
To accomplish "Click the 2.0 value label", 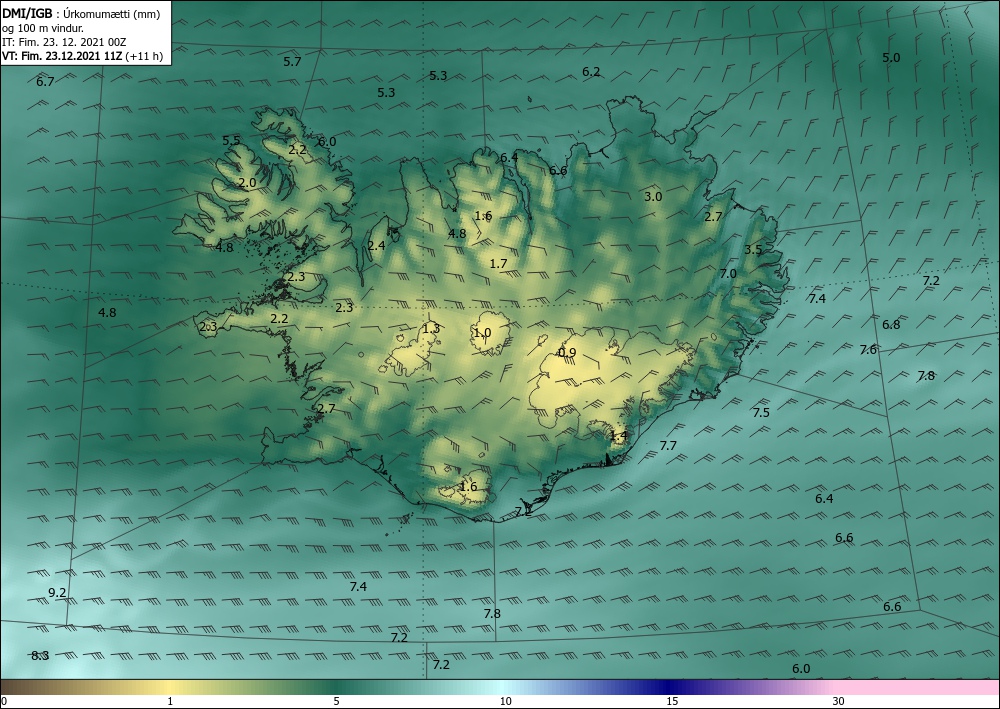I will click(x=247, y=183).
